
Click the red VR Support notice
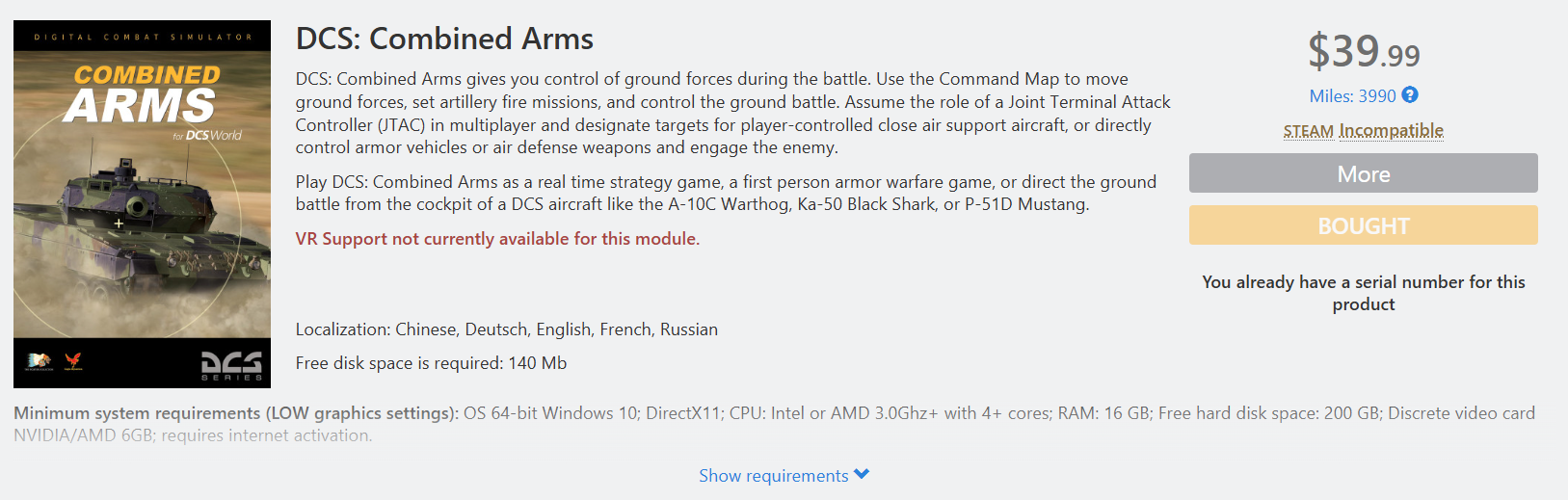click(497, 239)
